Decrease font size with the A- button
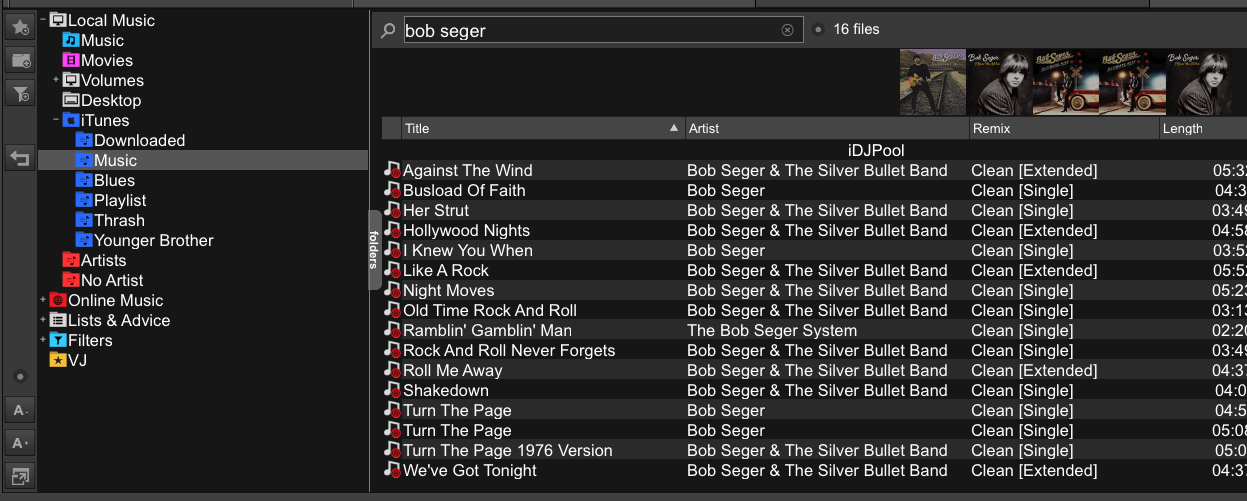Screen dimensions: 1247x501 20,409
